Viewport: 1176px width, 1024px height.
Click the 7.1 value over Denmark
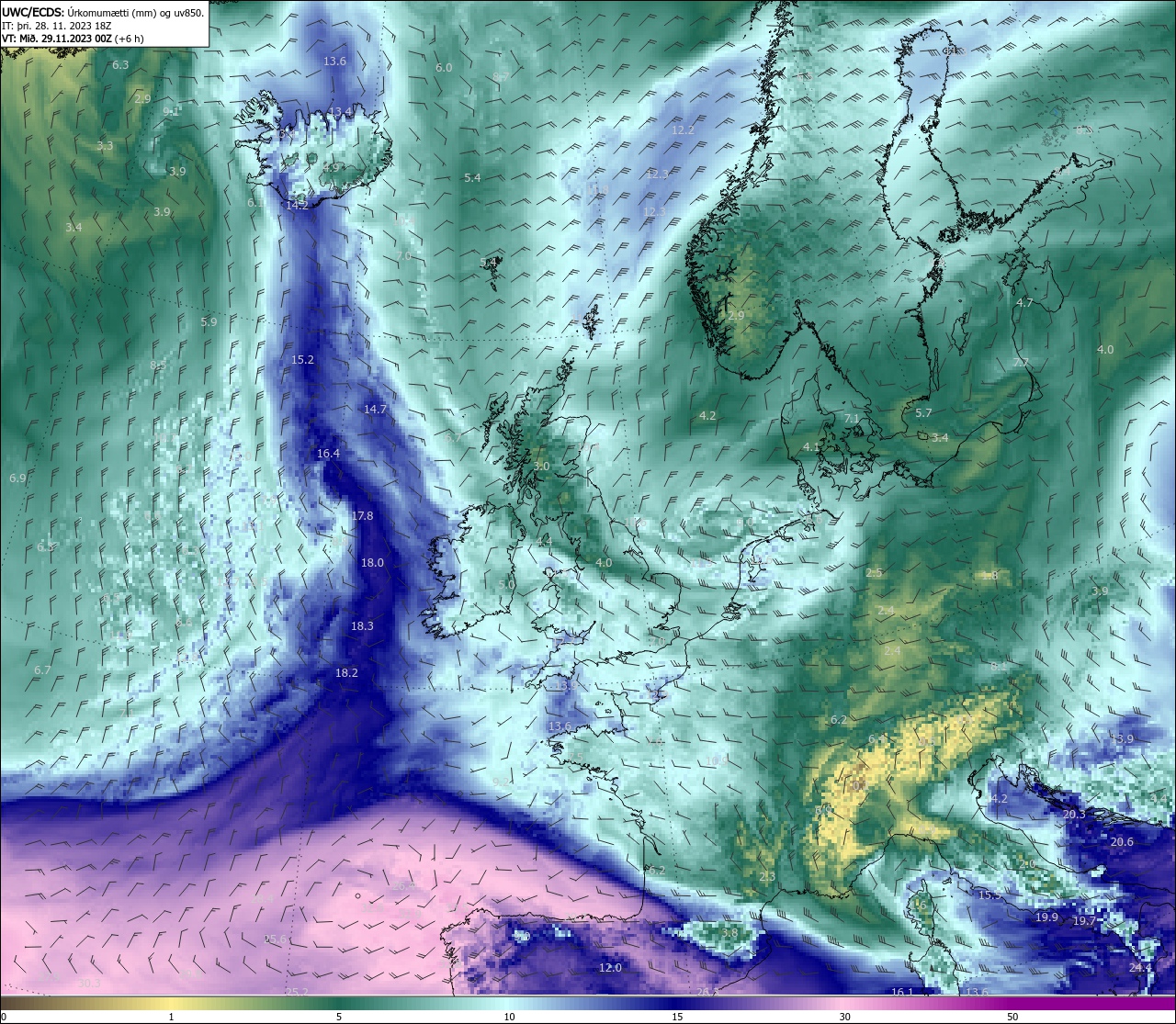pos(852,419)
